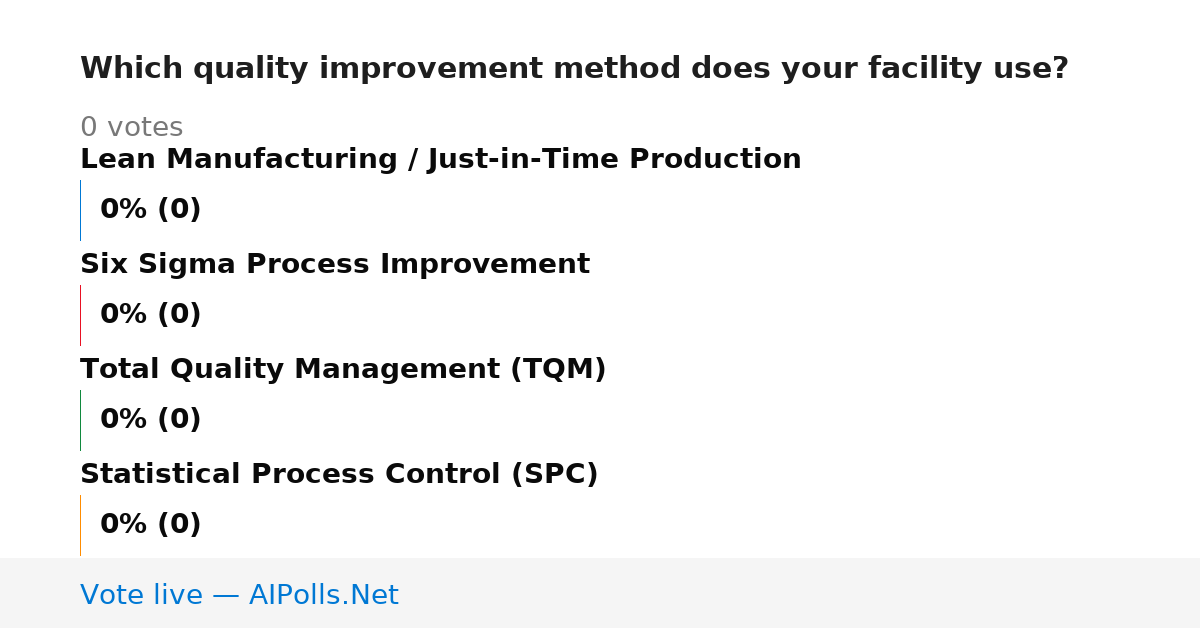Select Lean Manufacturing / Just-in-Time Production option
1200x628 pixels.
click(x=441, y=160)
